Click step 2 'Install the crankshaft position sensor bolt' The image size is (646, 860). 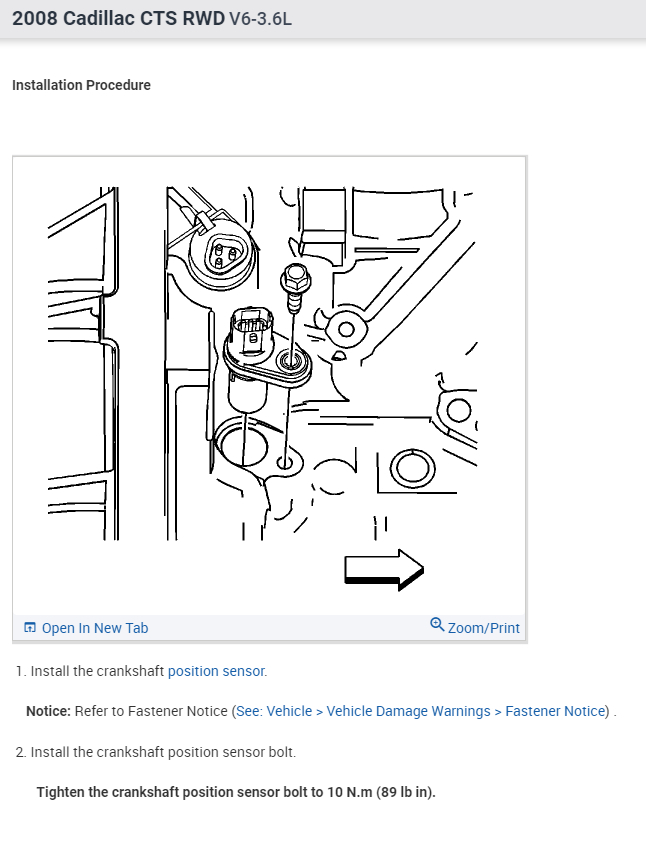tap(156, 752)
